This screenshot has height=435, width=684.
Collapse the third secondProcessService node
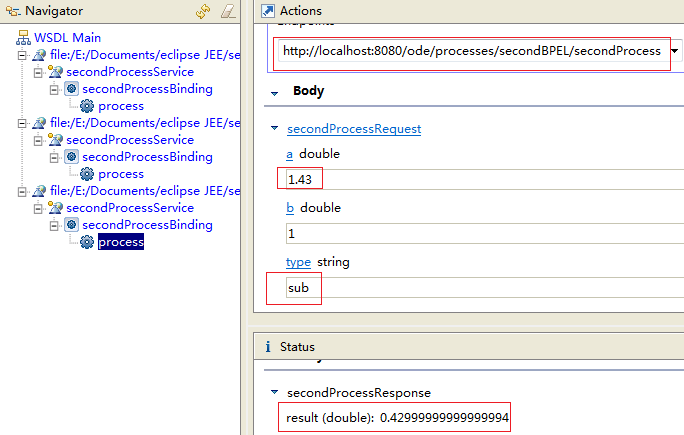point(38,209)
